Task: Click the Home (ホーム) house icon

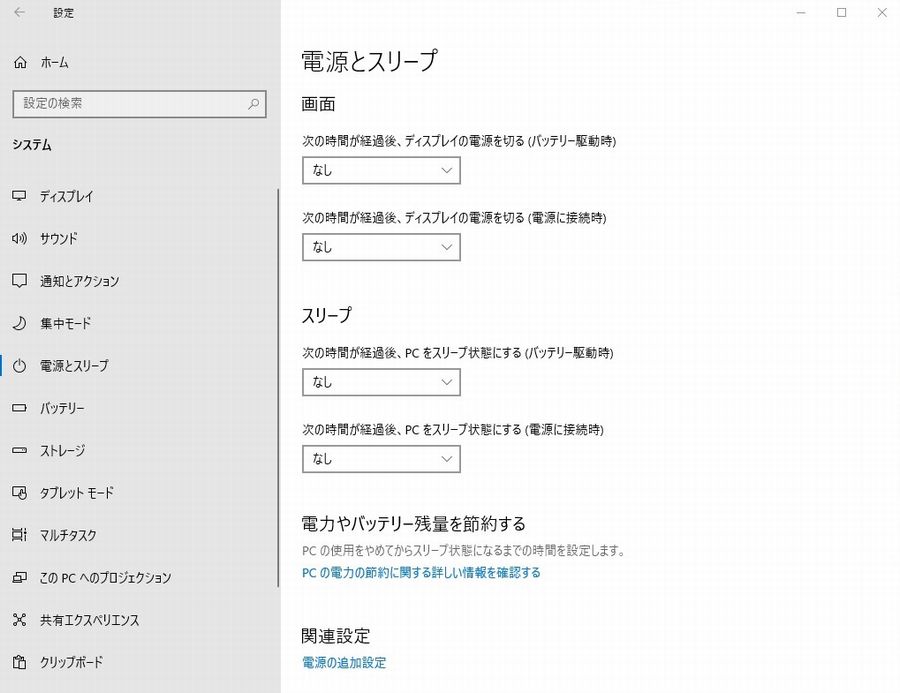Action: pyautogui.click(x=20, y=62)
